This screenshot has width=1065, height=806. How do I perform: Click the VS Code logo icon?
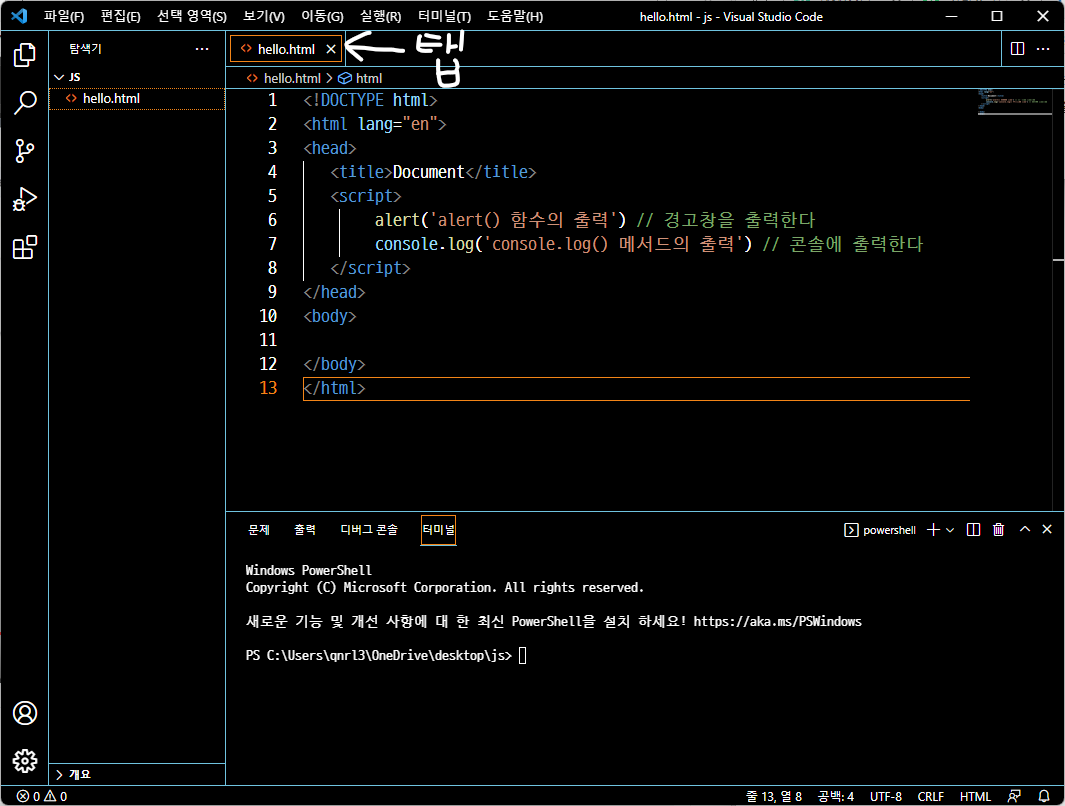19,16
